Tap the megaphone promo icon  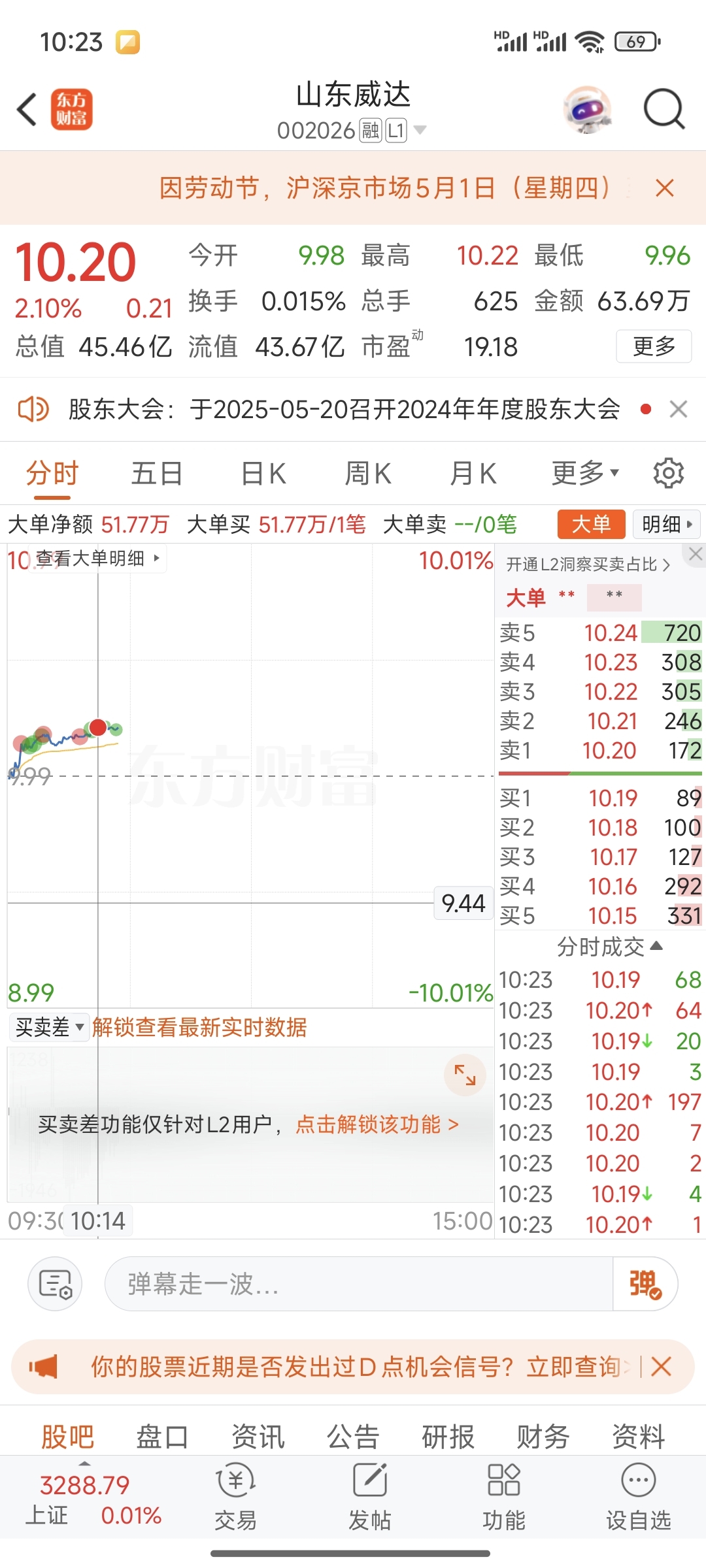tap(43, 1367)
